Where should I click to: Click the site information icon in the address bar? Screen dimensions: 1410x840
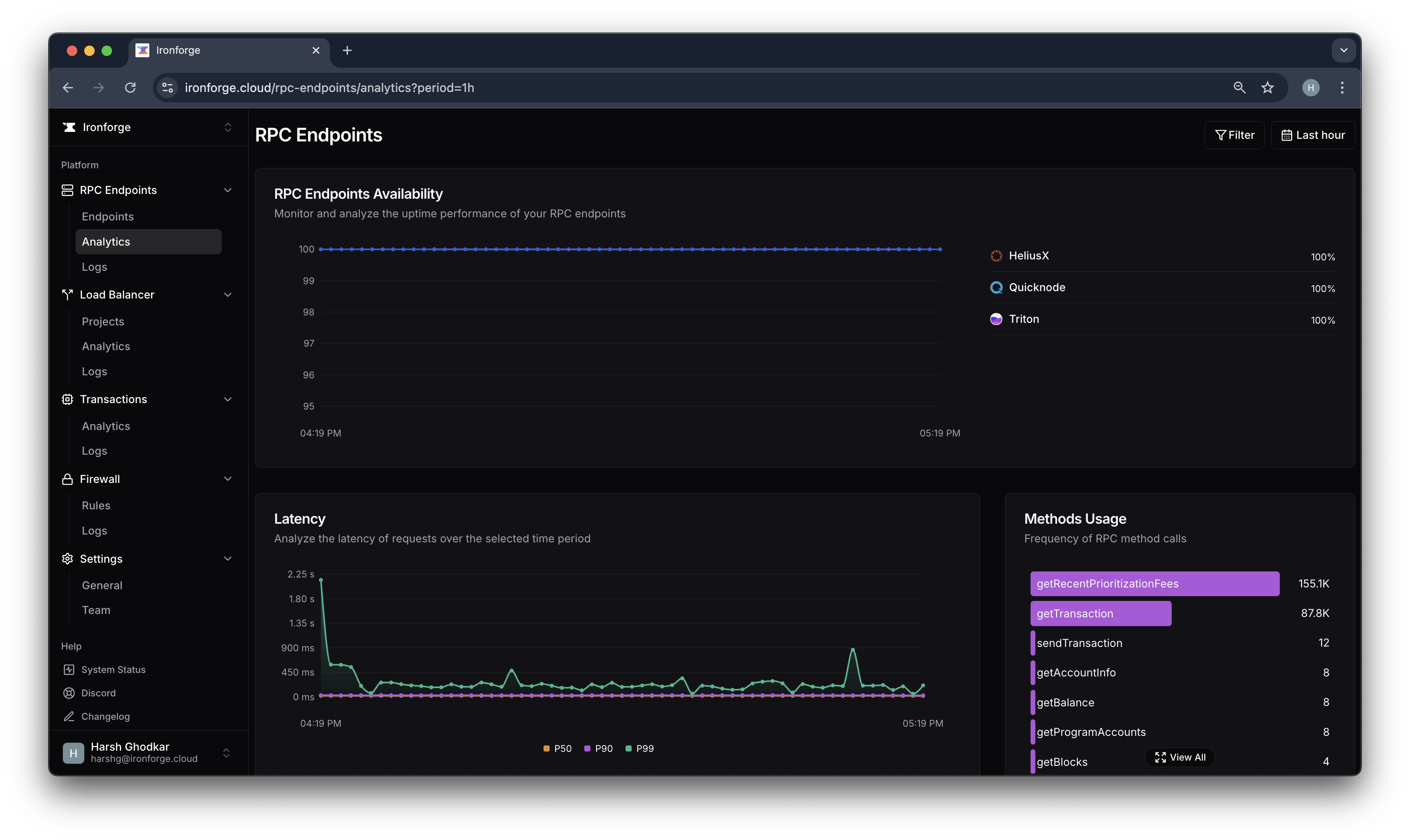[x=168, y=88]
